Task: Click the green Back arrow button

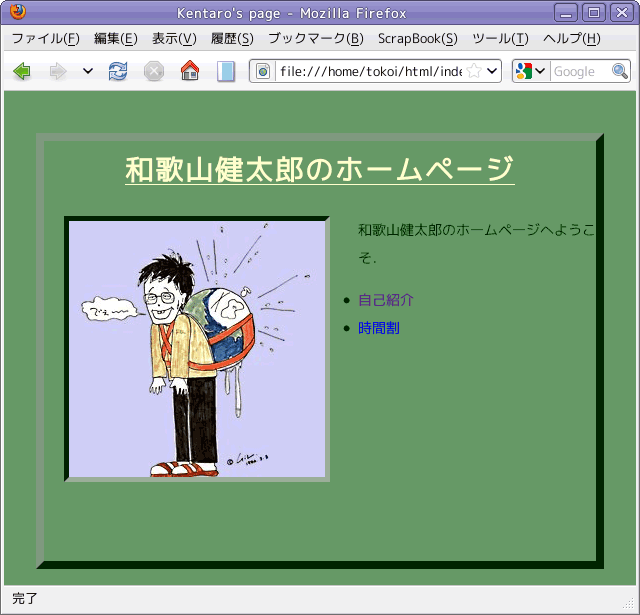Action: [22, 71]
